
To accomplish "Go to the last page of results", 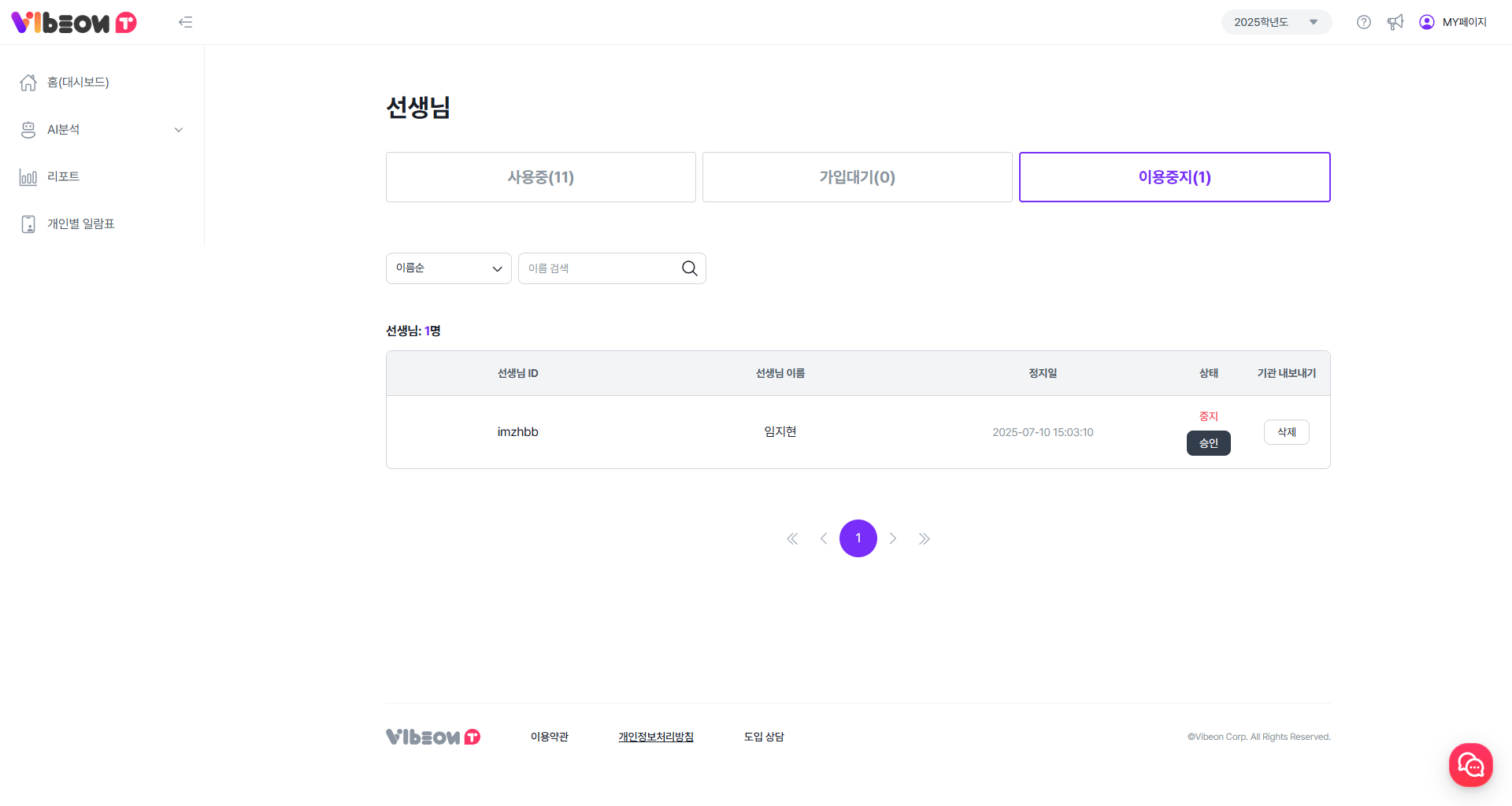I will click(924, 538).
